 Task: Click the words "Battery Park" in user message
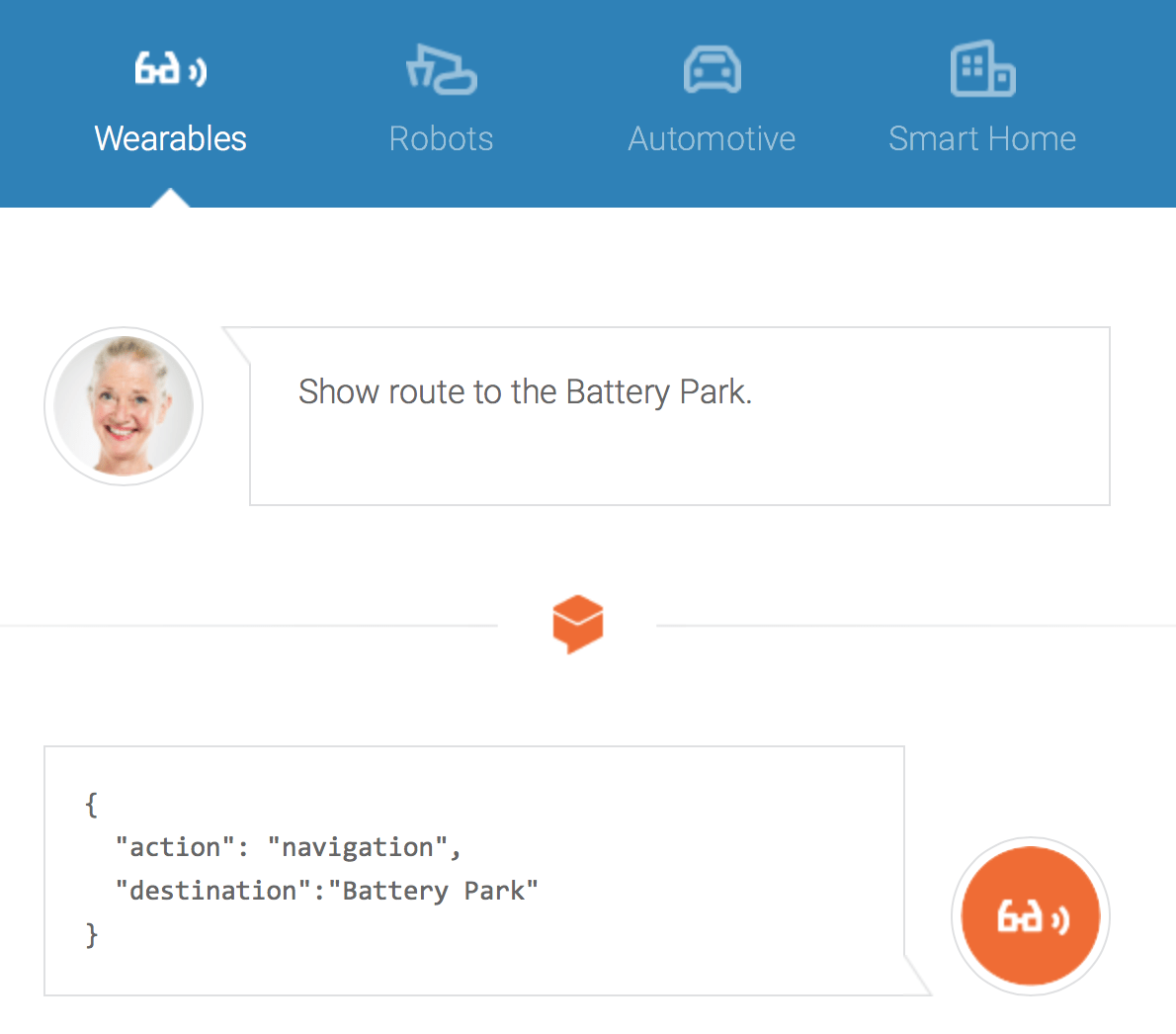coord(657,392)
